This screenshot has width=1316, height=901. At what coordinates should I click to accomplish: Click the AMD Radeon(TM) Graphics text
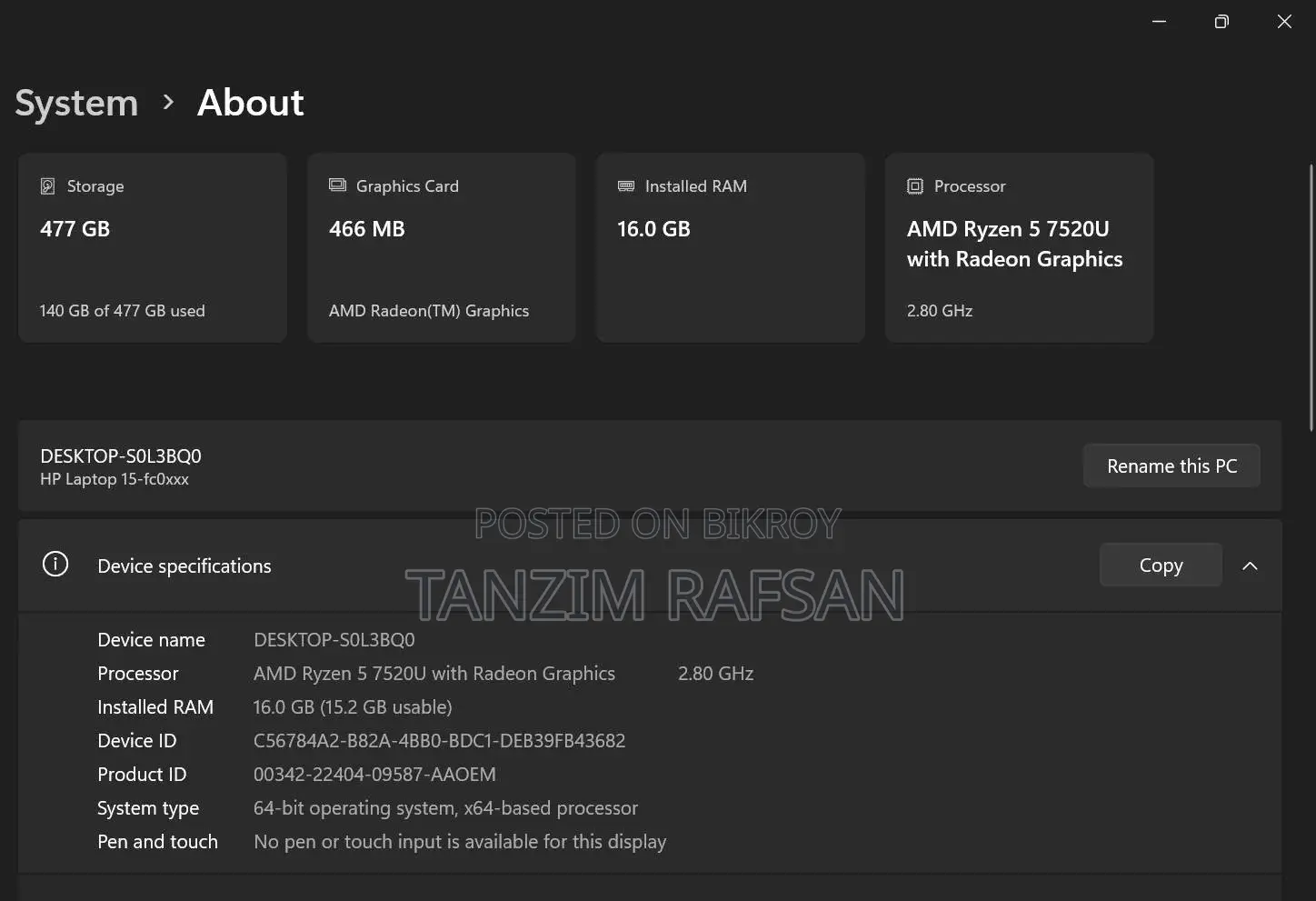tap(429, 311)
